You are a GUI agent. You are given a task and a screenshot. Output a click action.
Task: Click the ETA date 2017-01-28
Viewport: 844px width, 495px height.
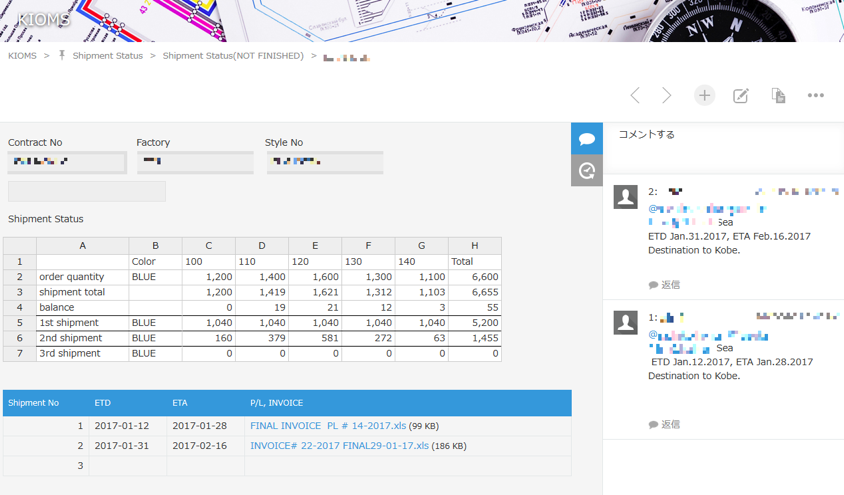tap(200, 426)
